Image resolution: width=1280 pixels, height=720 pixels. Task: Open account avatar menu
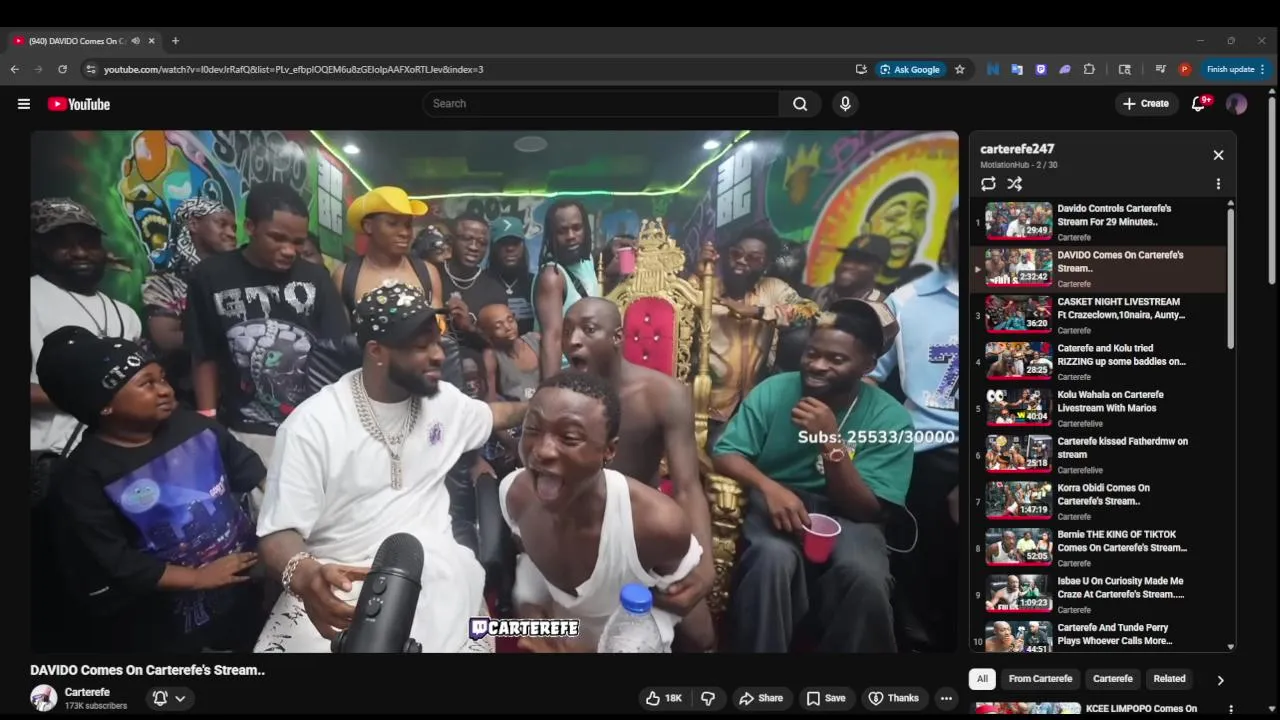[1237, 104]
